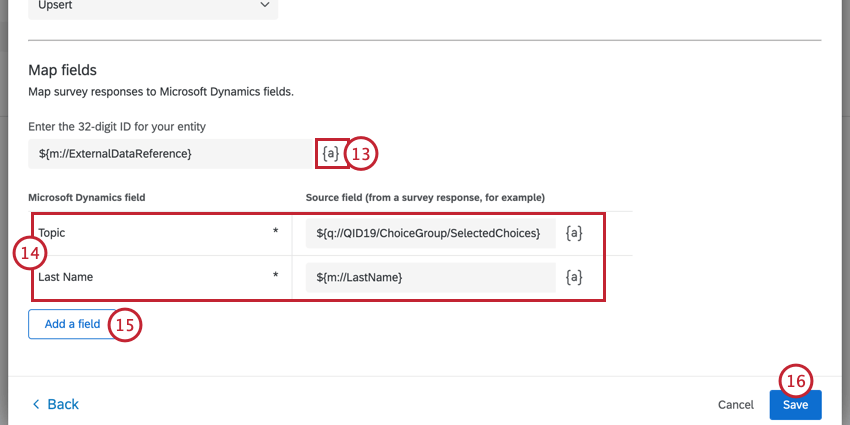Save the mapped fields

tap(795, 405)
